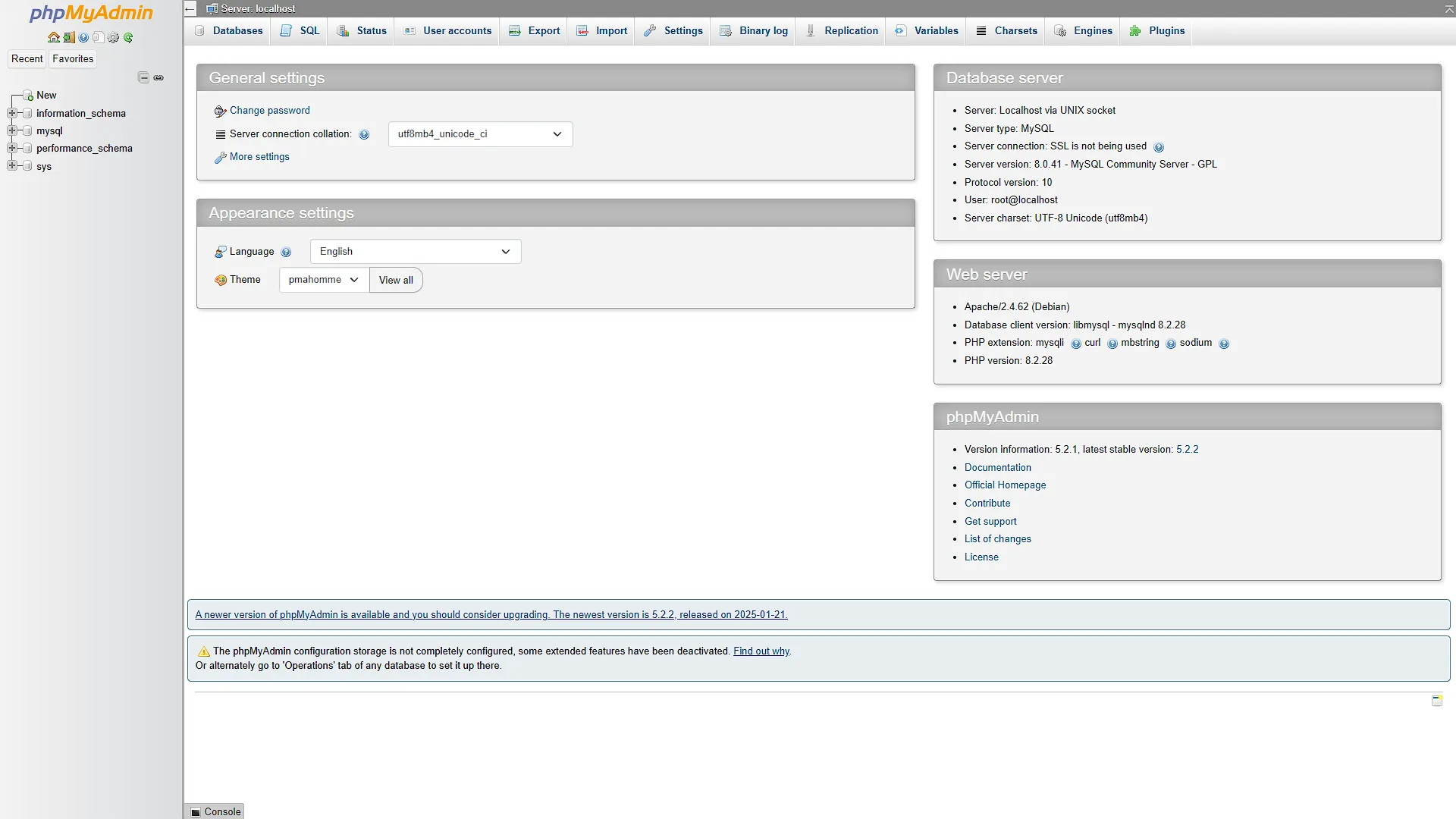
Task: Click the help icon beside Language label
Action: click(x=286, y=253)
